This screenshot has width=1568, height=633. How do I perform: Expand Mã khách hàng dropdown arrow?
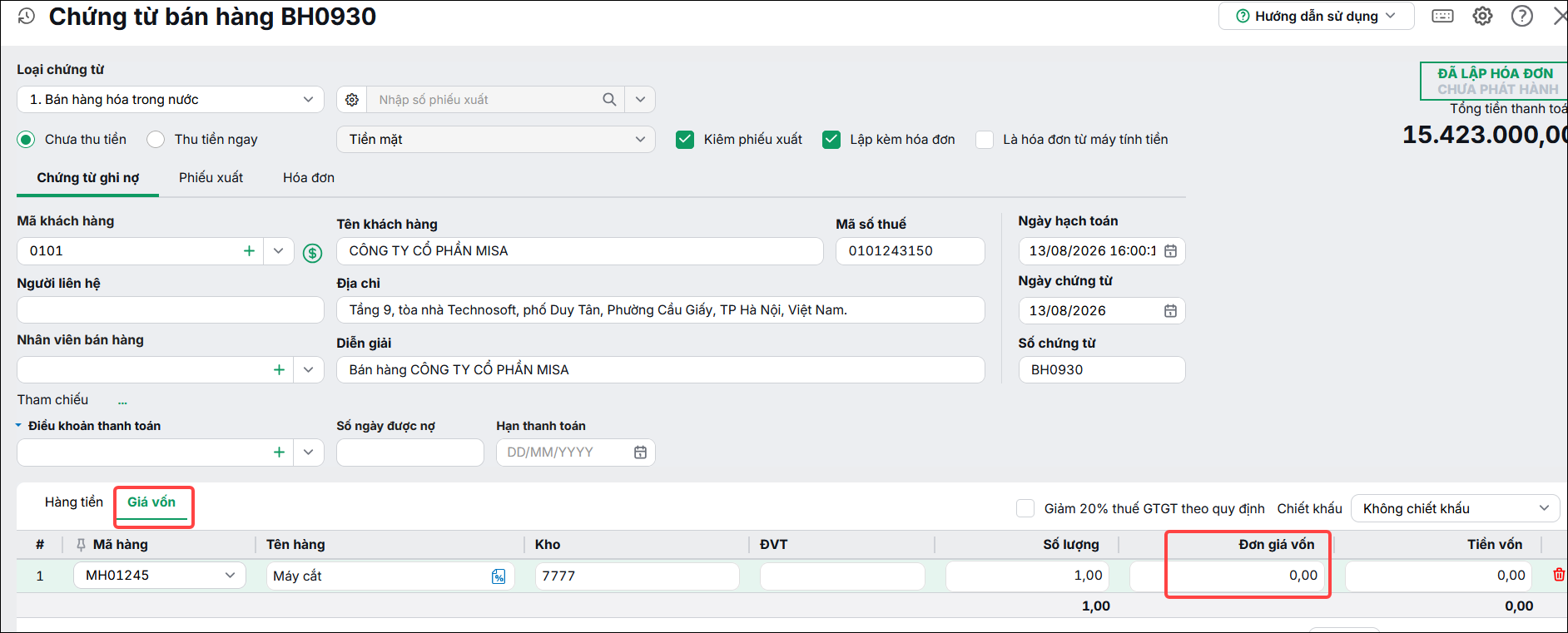click(279, 251)
